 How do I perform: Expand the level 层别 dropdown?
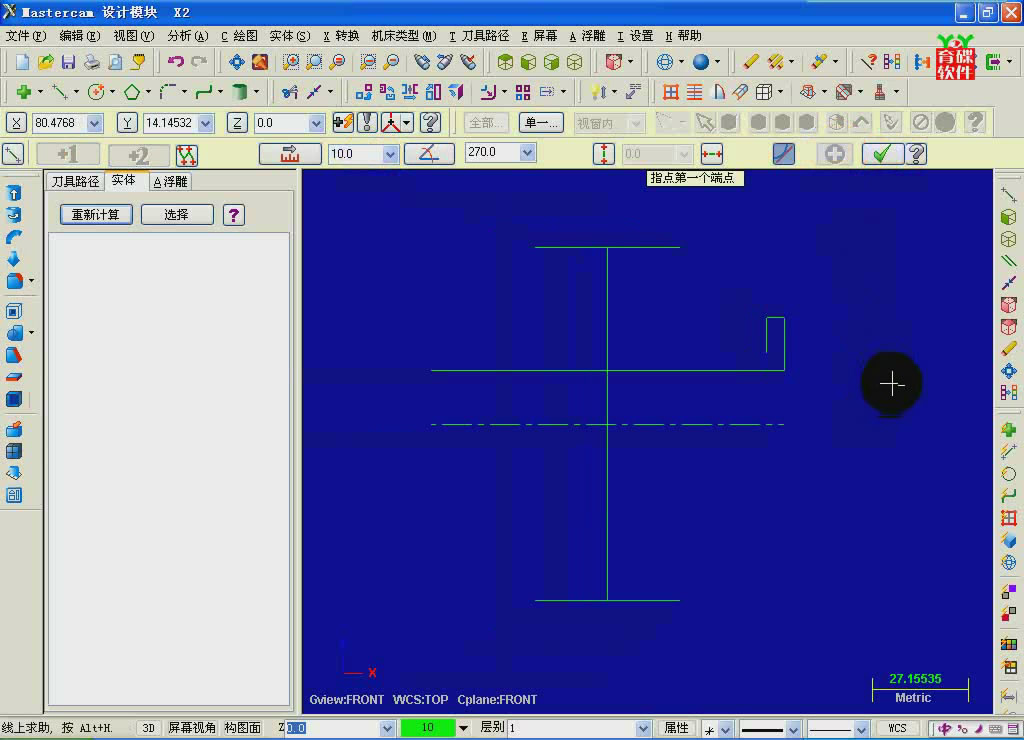point(643,728)
